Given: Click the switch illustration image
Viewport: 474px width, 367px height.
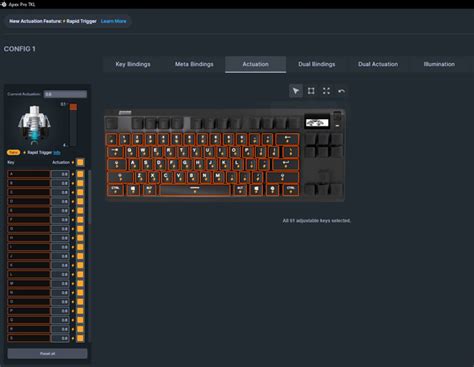Looking at the screenshot, I should point(34,124).
